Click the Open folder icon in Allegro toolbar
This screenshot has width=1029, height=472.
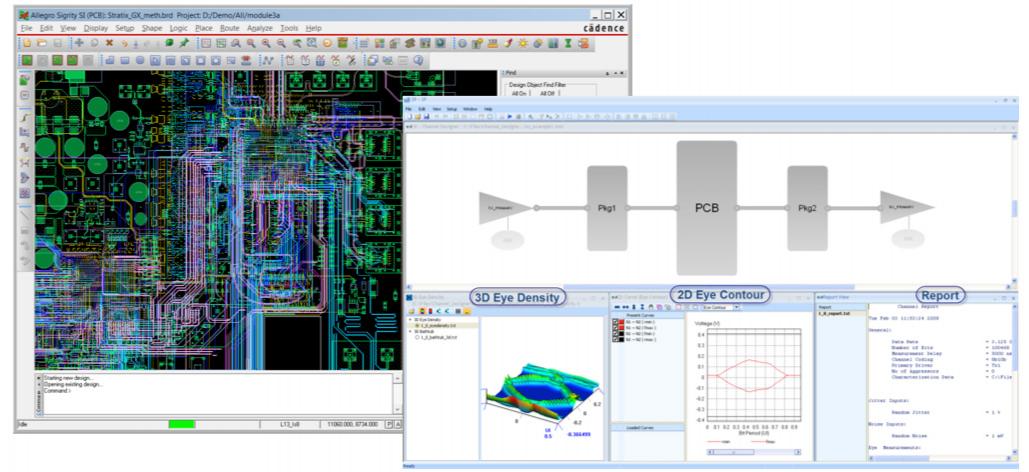click(41, 43)
